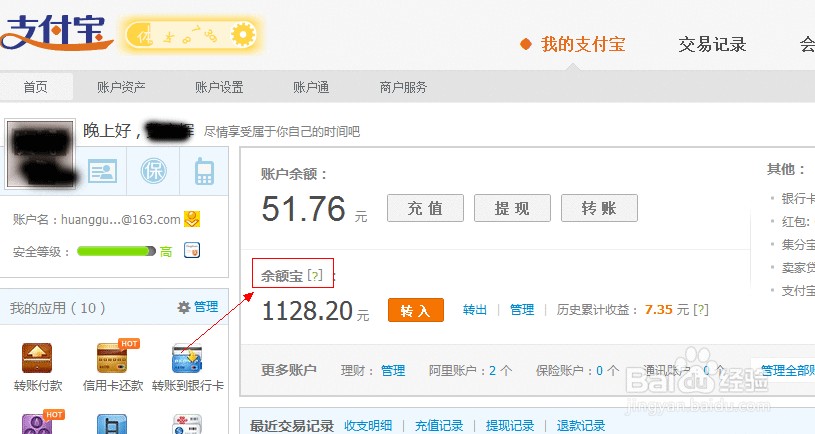The height and width of the screenshot is (434, 815).
Task: Click the 红包 item under 其他
Action: (796, 221)
